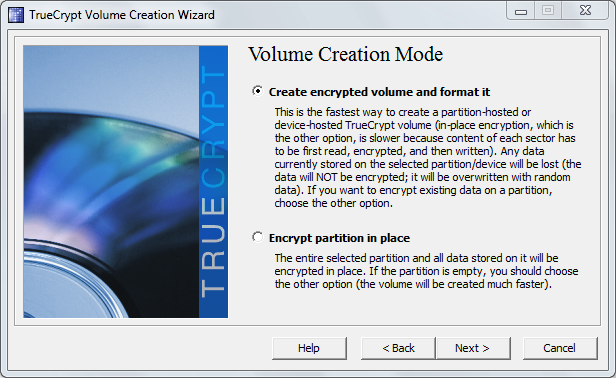Click the shiny disc photo artwork

[111, 182]
